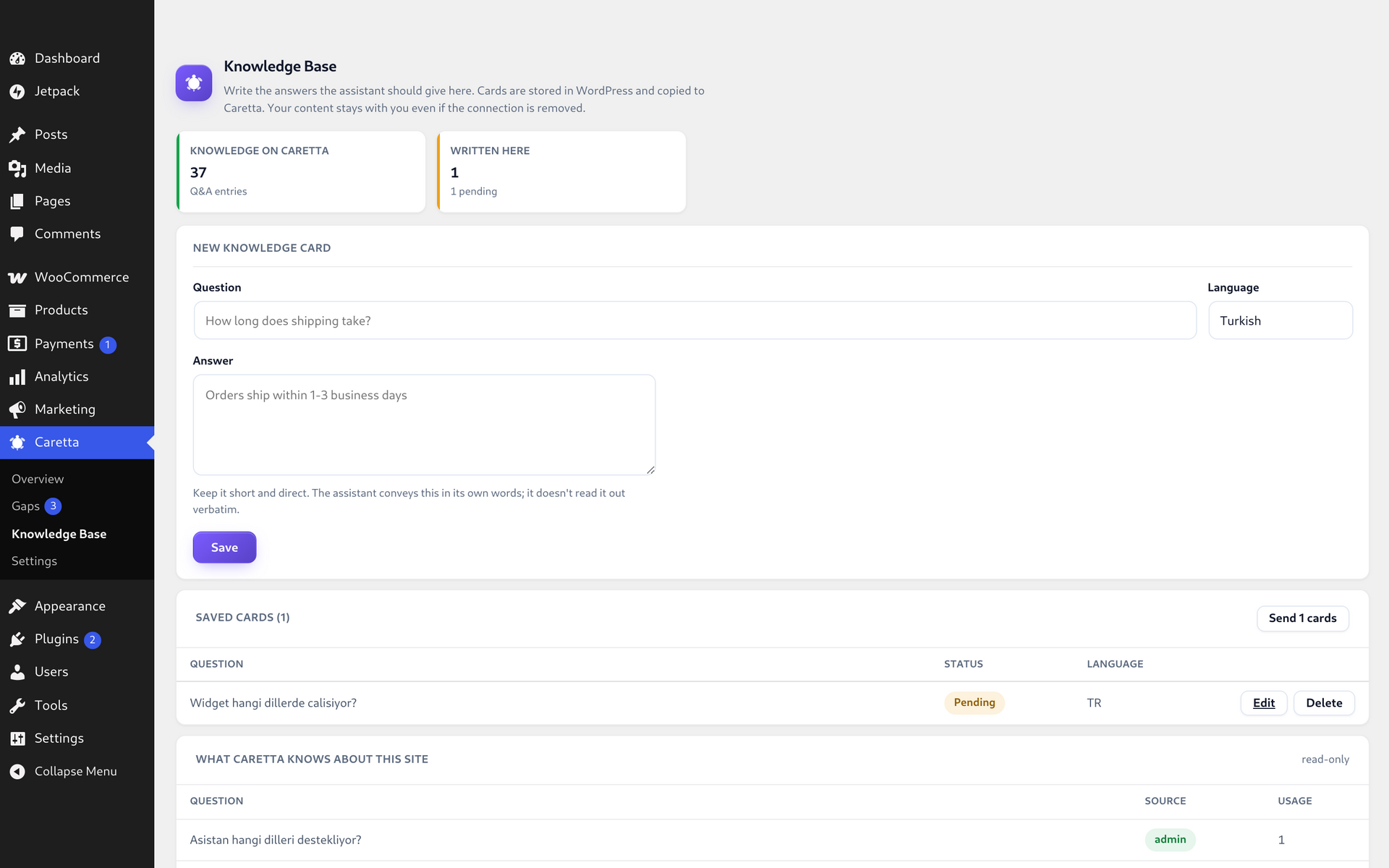Click the '37' entries count
1389x868 pixels.
(x=198, y=173)
